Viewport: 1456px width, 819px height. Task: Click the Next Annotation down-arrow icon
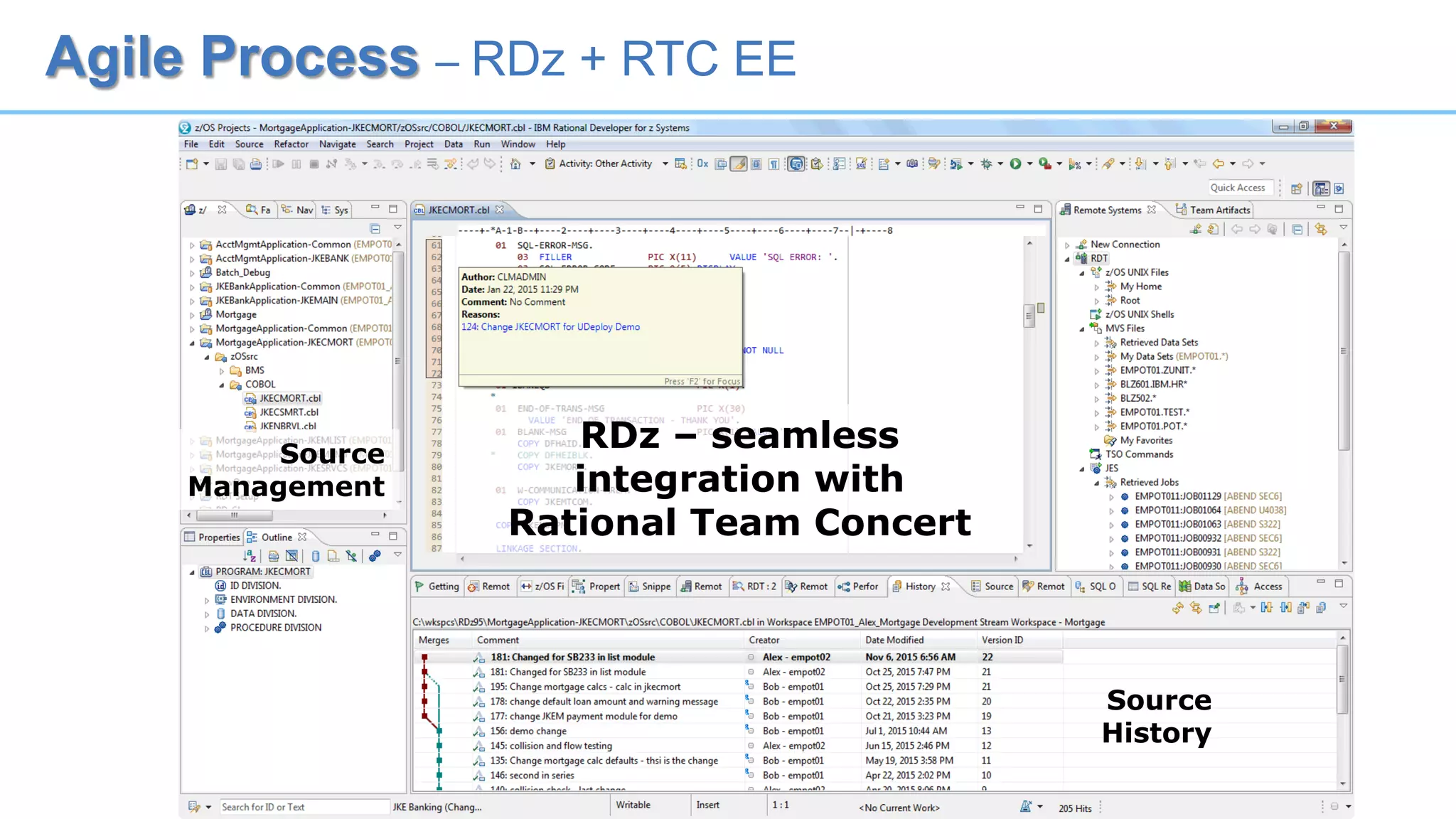1140,164
